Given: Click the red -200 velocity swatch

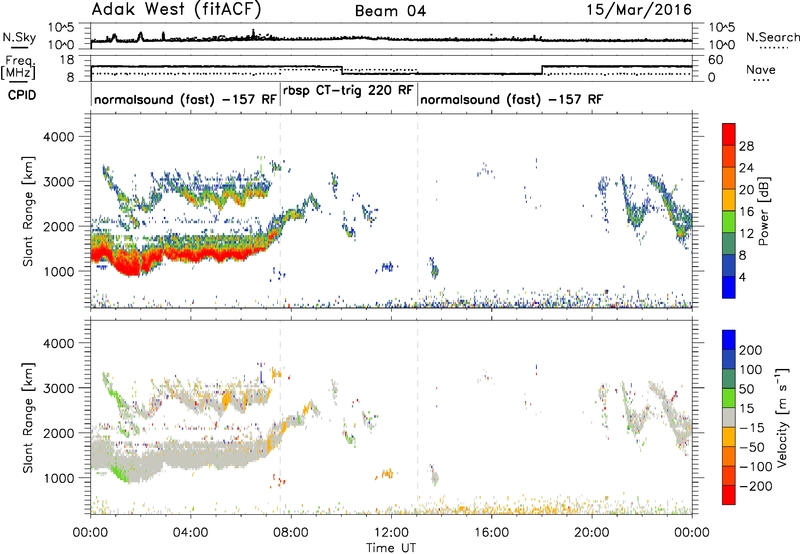Looking at the screenshot, I should coord(729,495).
